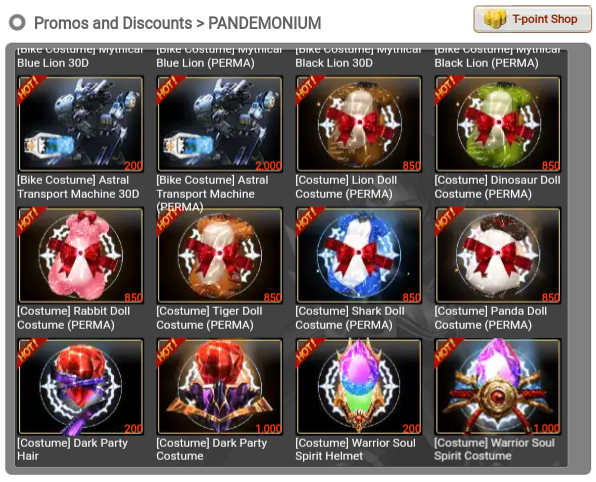Choose the Lion Doll Costume icon
This screenshot has width=596, height=482.
pos(358,124)
